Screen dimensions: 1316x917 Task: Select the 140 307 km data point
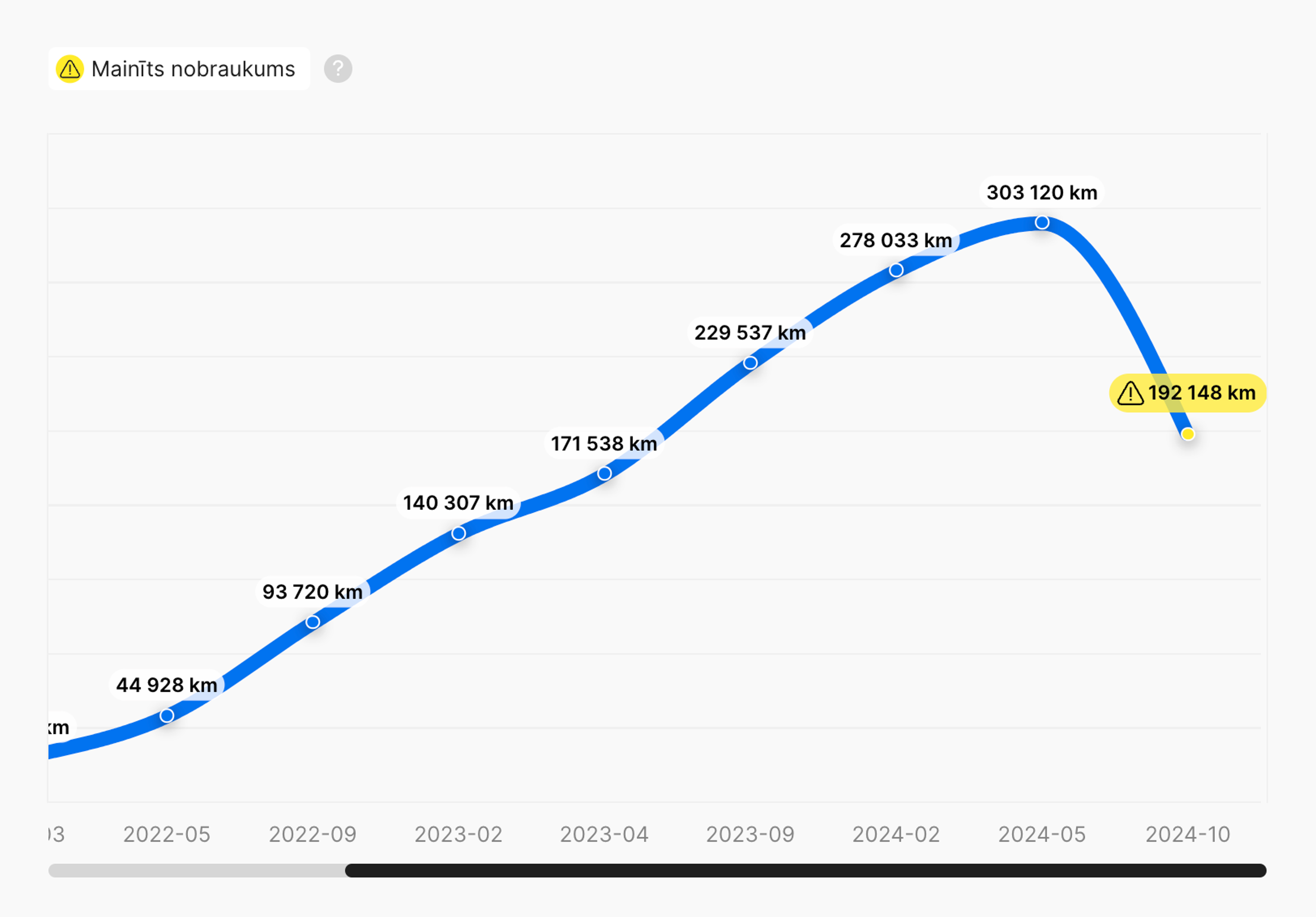click(x=459, y=533)
